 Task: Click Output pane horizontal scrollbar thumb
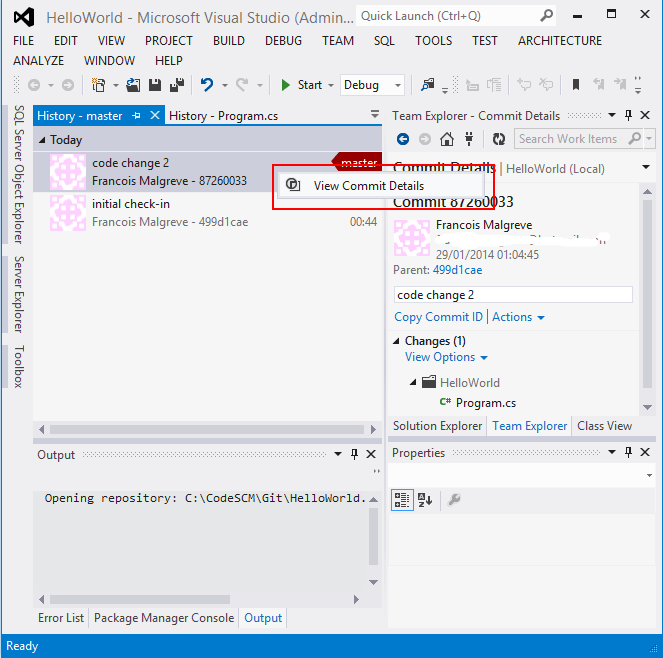point(140,599)
